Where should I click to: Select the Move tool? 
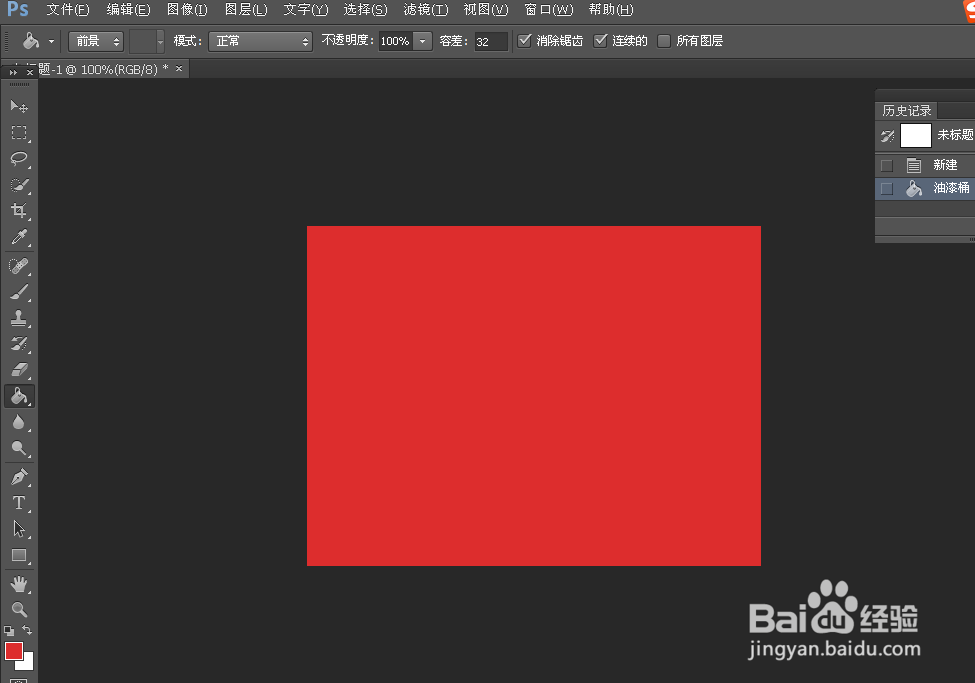(x=19, y=106)
